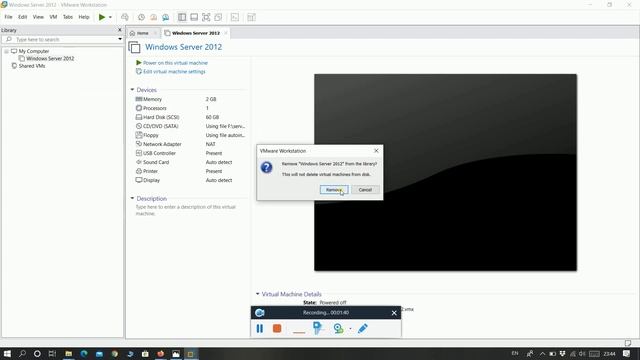Open the VM menu
The height and width of the screenshot is (360, 640).
pos(53,17)
